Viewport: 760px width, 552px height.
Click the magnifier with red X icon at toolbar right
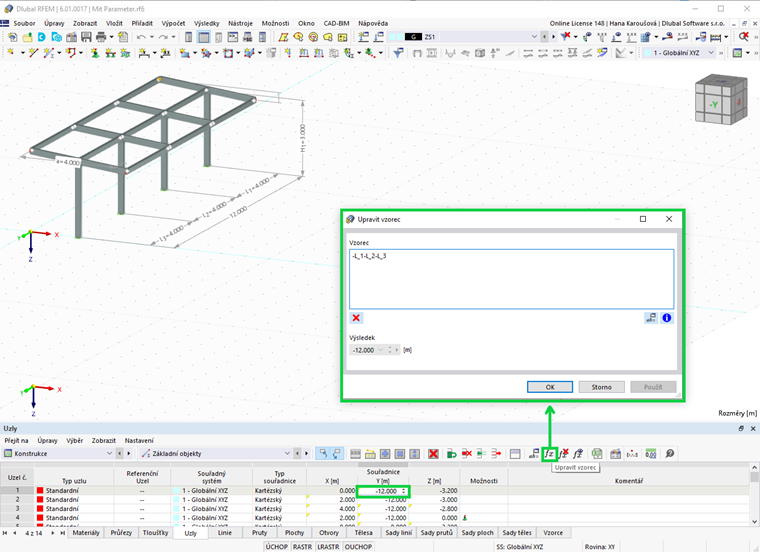[x=744, y=37]
